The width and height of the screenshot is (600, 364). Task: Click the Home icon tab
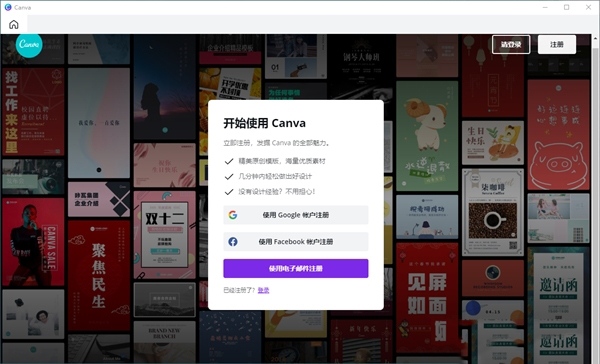[x=14, y=24]
